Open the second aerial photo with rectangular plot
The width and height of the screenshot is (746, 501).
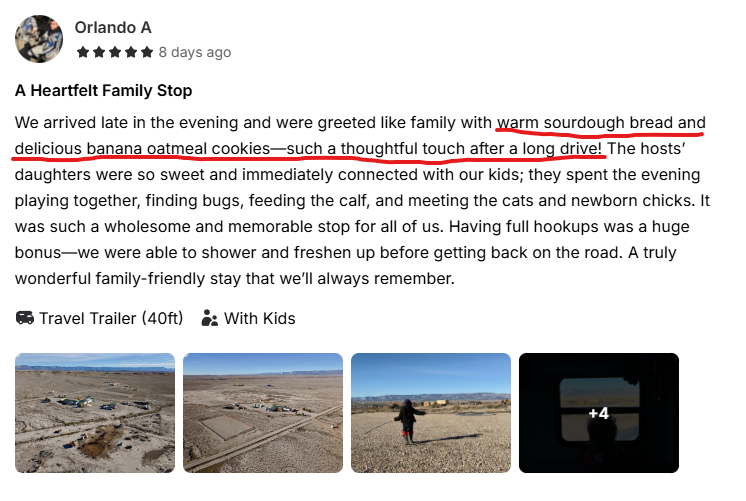263,412
